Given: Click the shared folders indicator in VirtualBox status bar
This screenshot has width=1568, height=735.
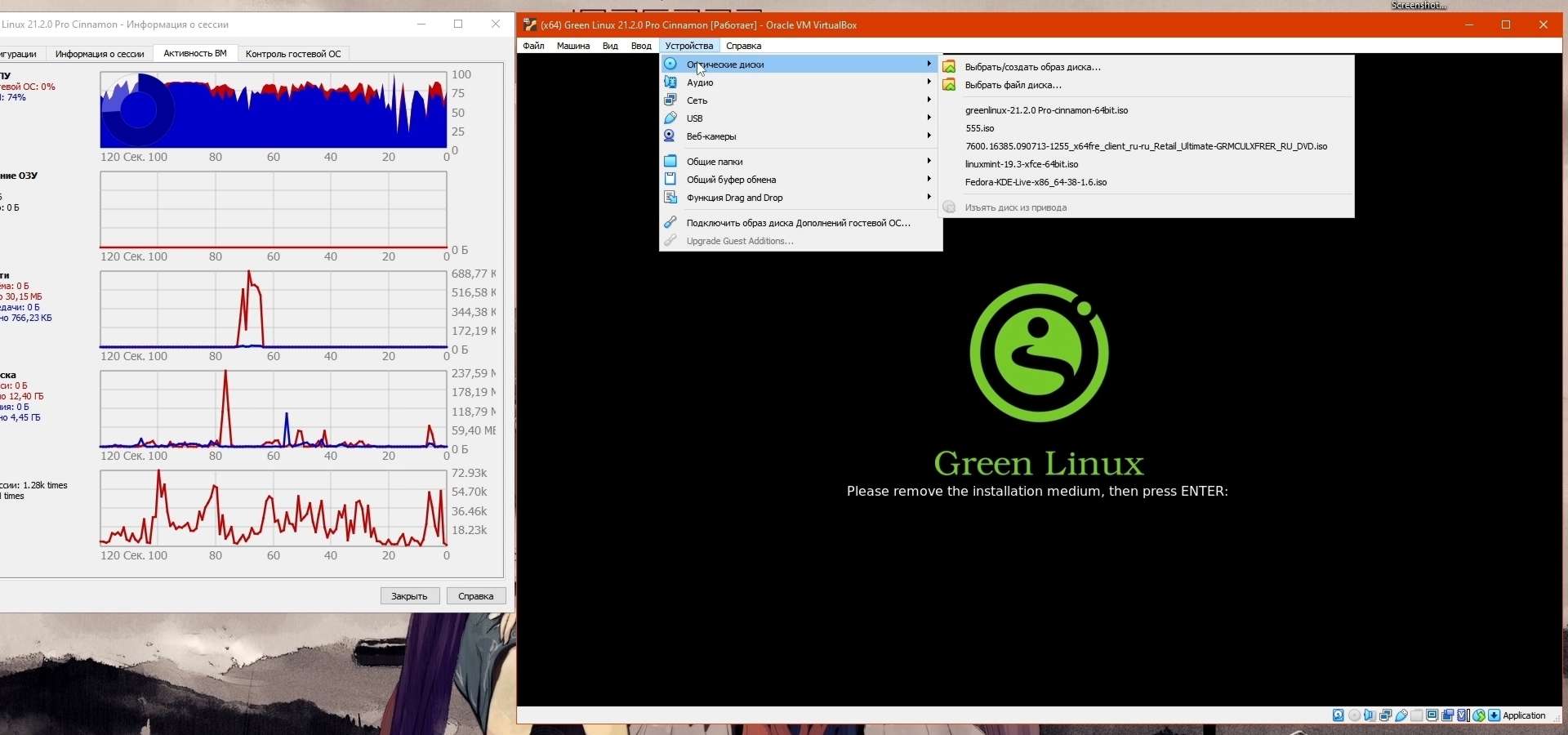Looking at the screenshot, I should pos(1417,715).
